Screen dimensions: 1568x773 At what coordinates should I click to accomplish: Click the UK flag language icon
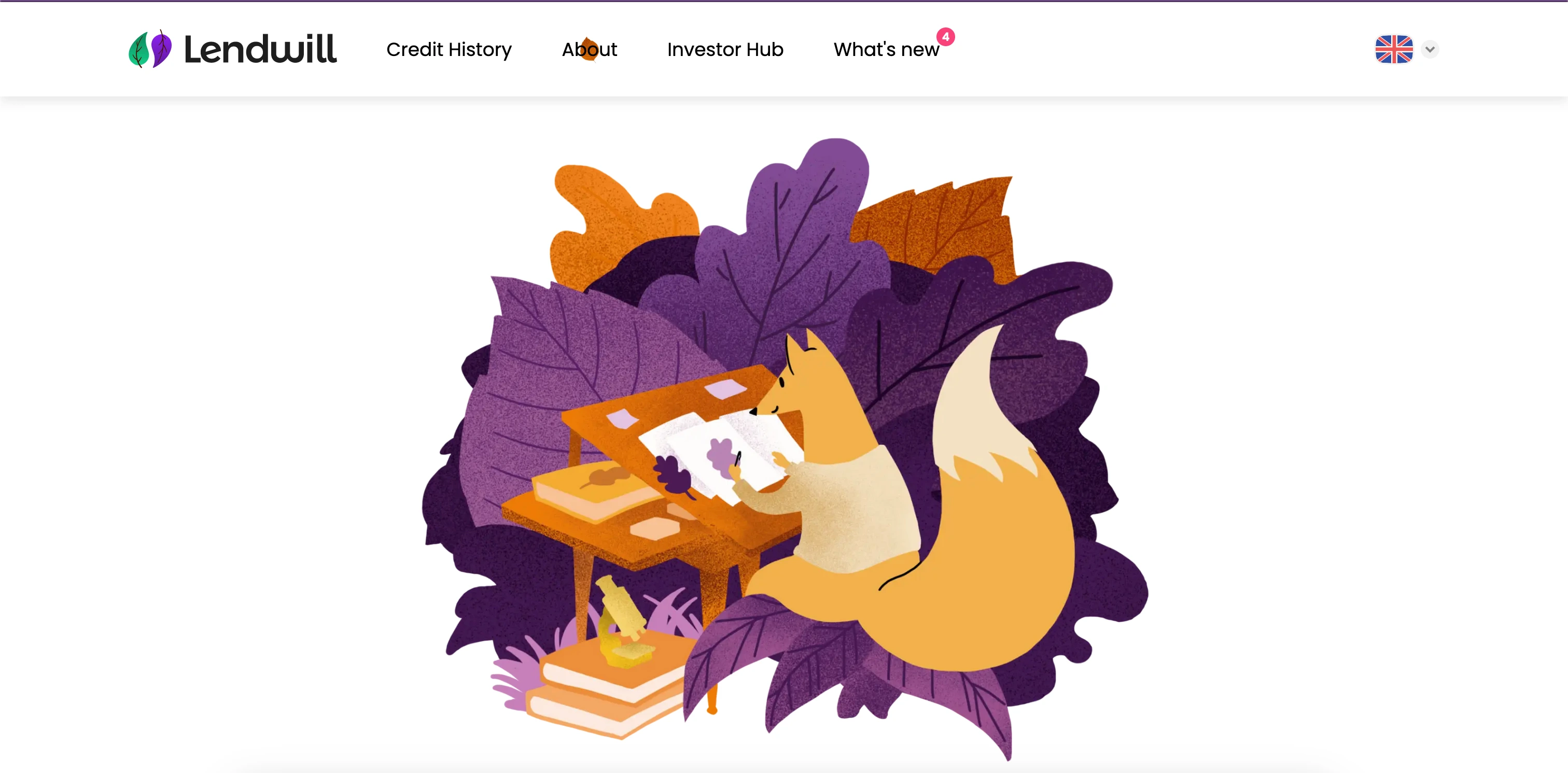coord(1394,49)
